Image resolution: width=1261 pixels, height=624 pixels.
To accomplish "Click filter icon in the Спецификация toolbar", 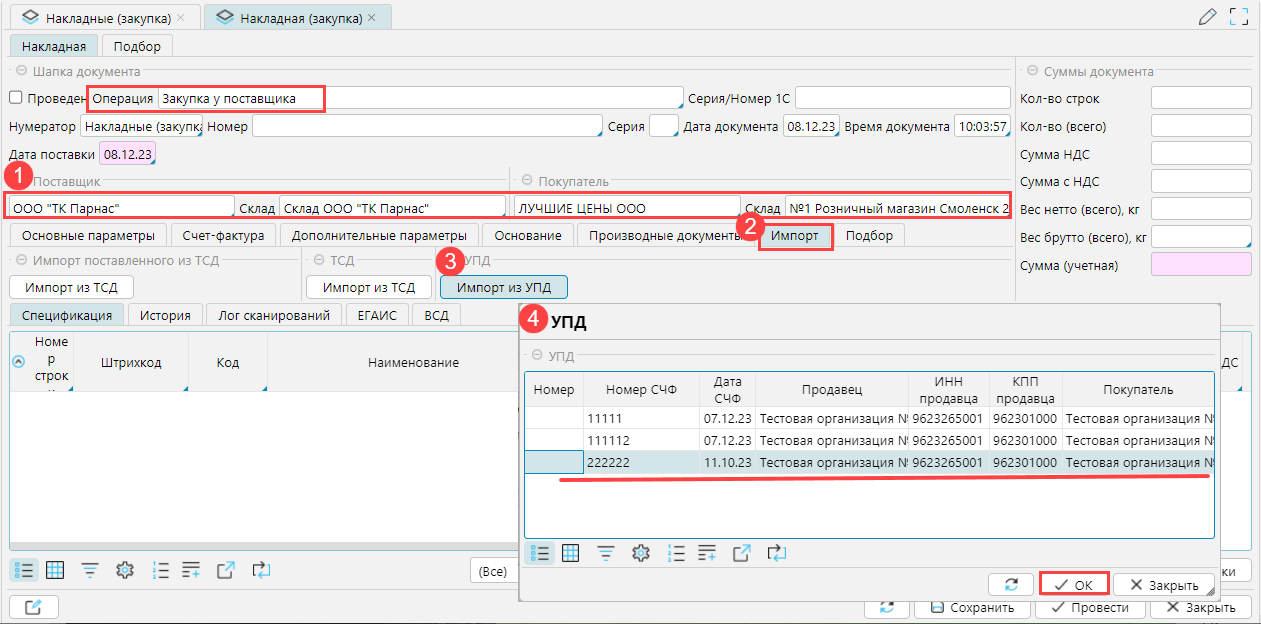I will click(x=90, y=570).
